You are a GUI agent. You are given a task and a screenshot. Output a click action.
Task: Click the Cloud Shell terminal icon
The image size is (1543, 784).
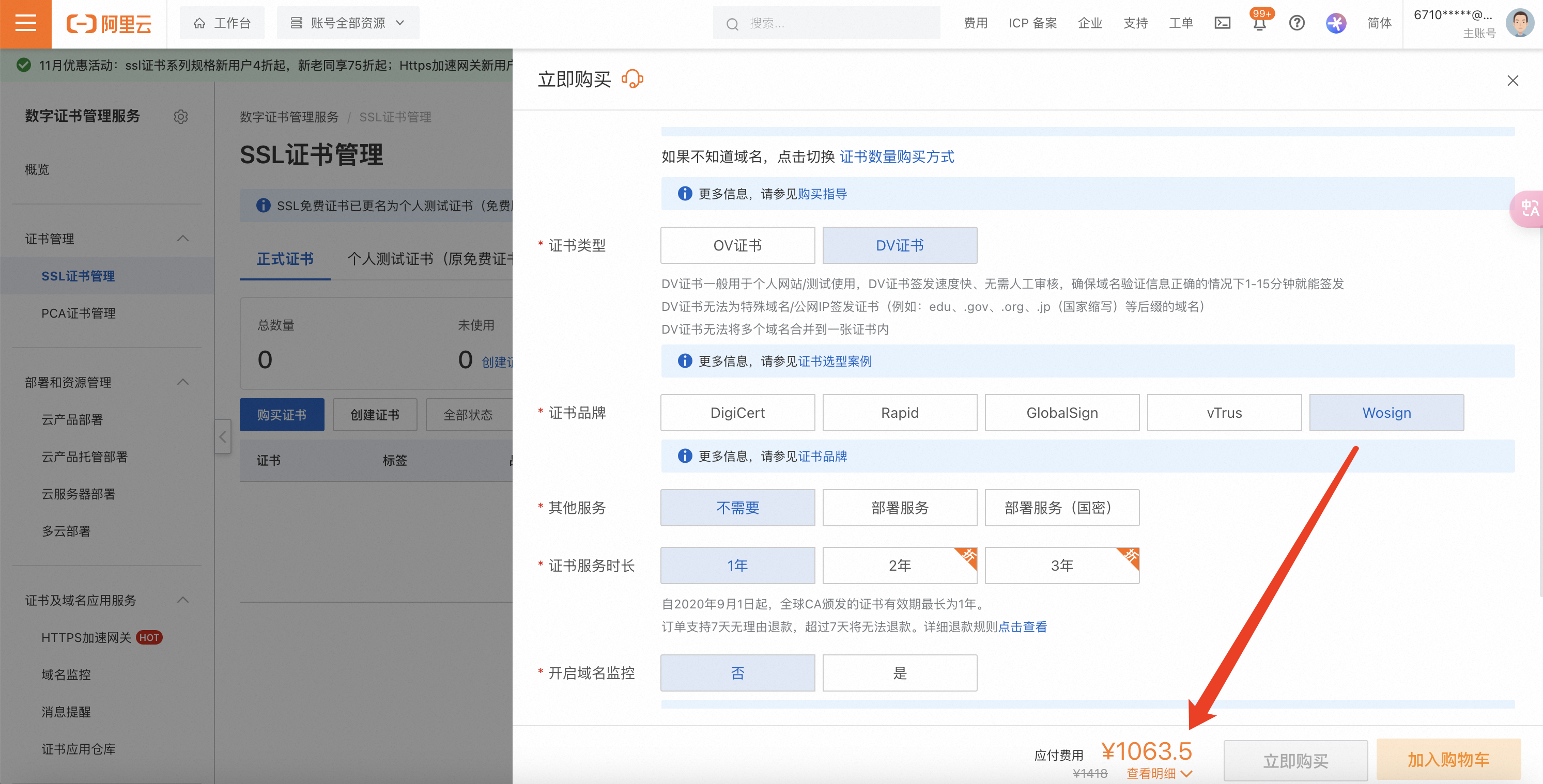(x=1222, y=23)
